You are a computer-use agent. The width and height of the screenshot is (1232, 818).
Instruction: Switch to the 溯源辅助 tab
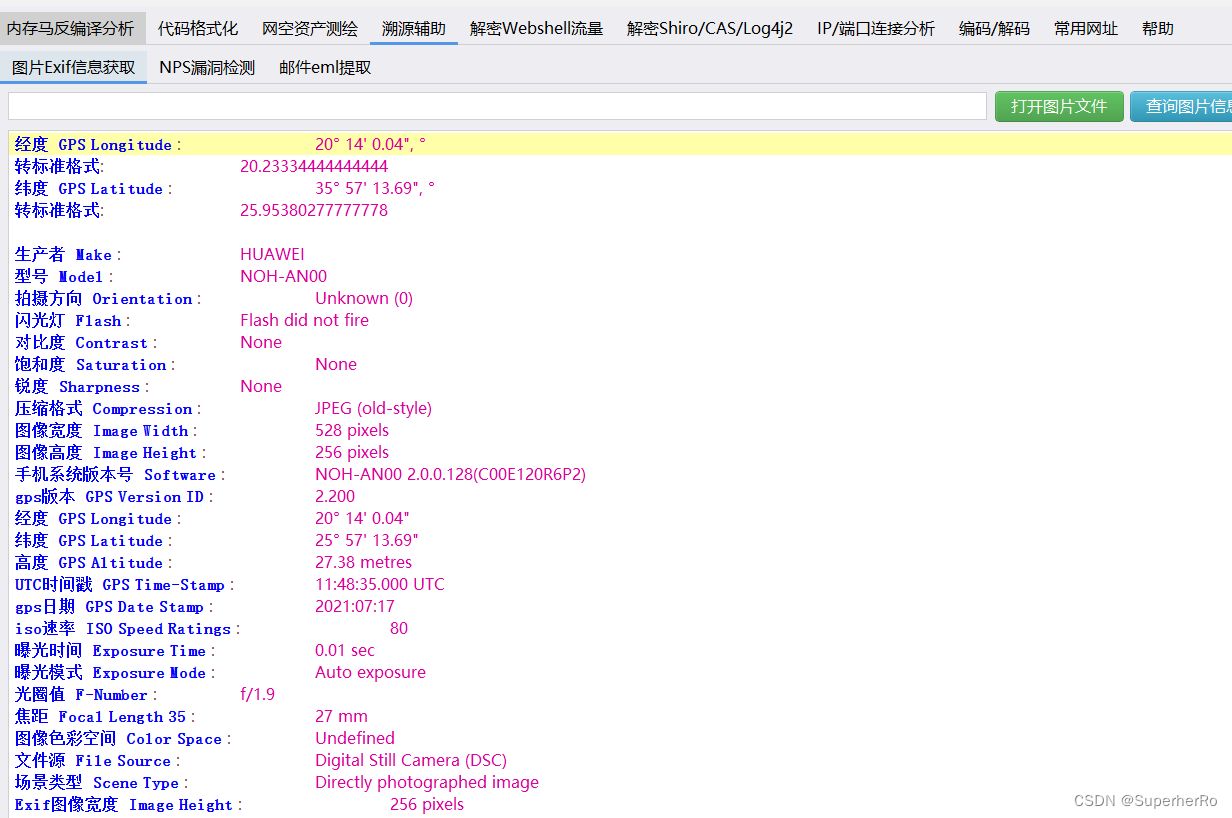pyautogui.click(x=413, y=28)
